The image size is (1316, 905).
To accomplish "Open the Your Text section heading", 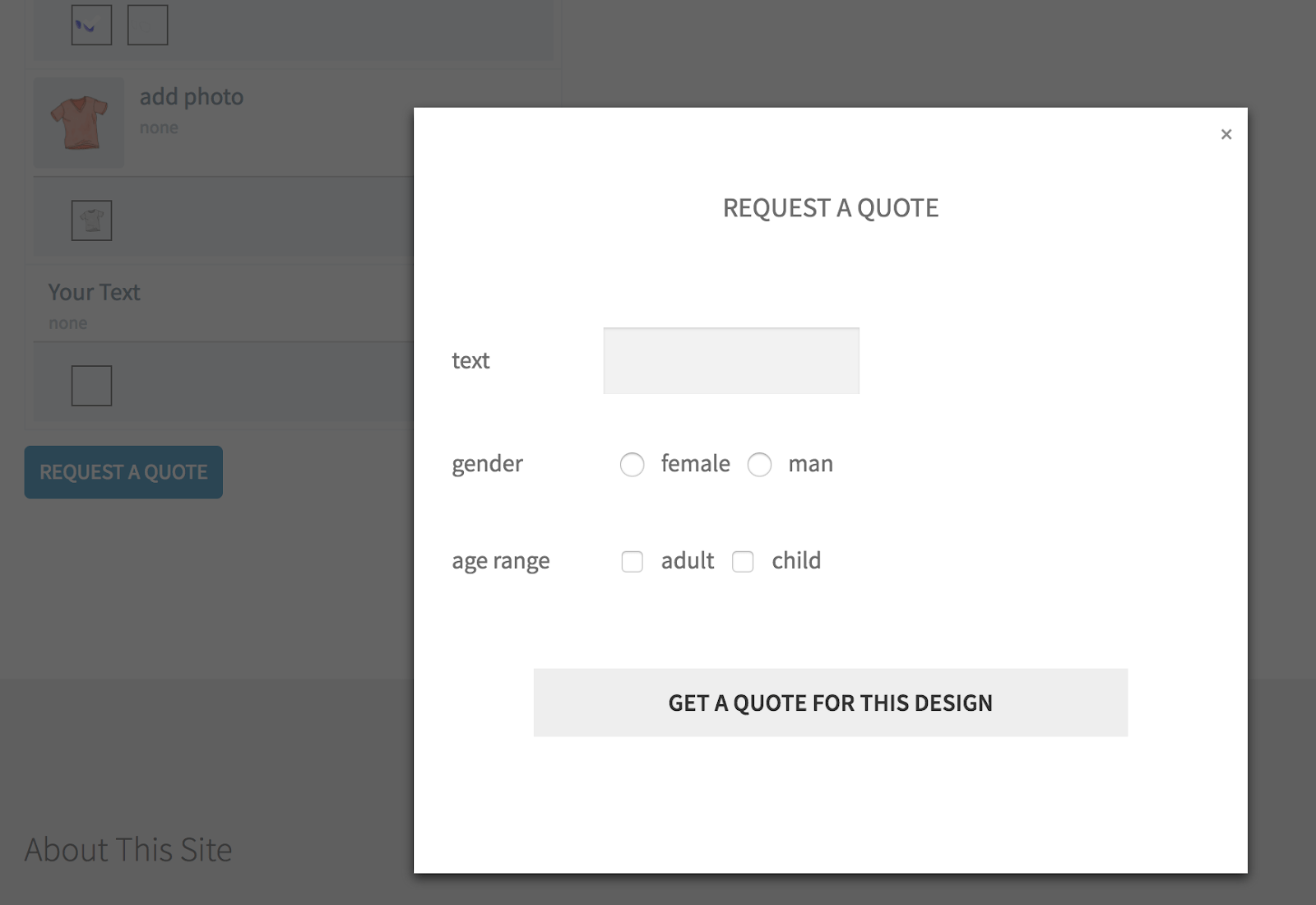I will pyautogui.click(x=94, y=292).
